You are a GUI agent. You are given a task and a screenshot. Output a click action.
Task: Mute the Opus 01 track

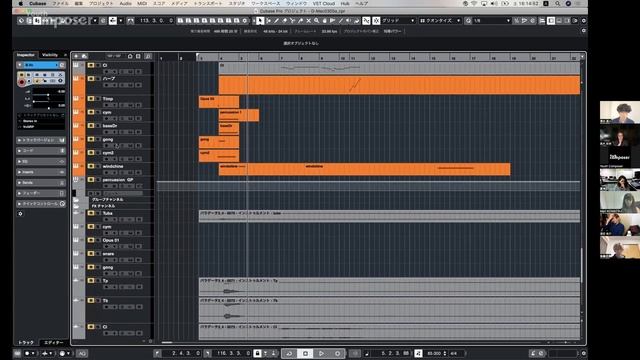91,240
